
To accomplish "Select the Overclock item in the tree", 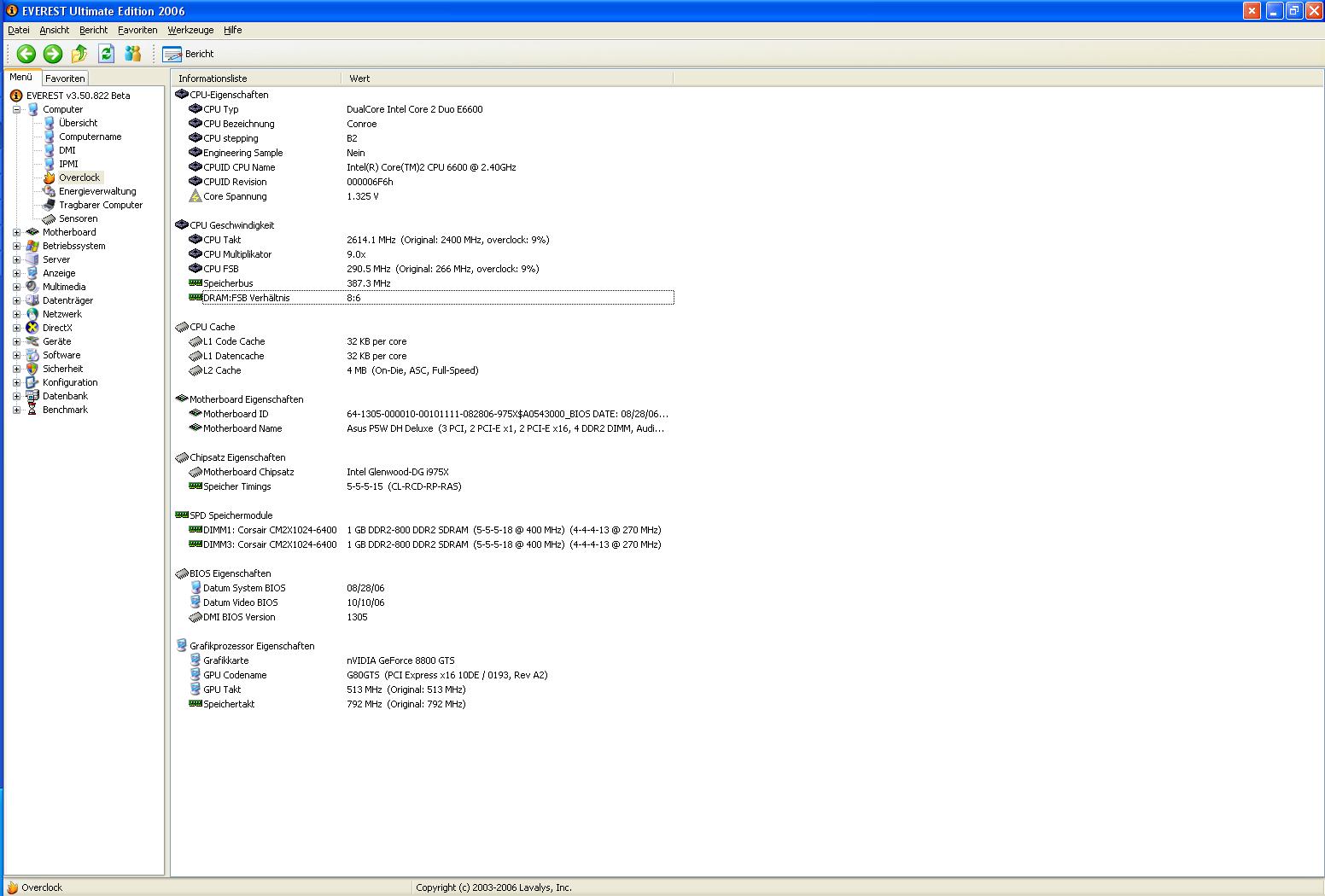I will click(x=79, y=177).
